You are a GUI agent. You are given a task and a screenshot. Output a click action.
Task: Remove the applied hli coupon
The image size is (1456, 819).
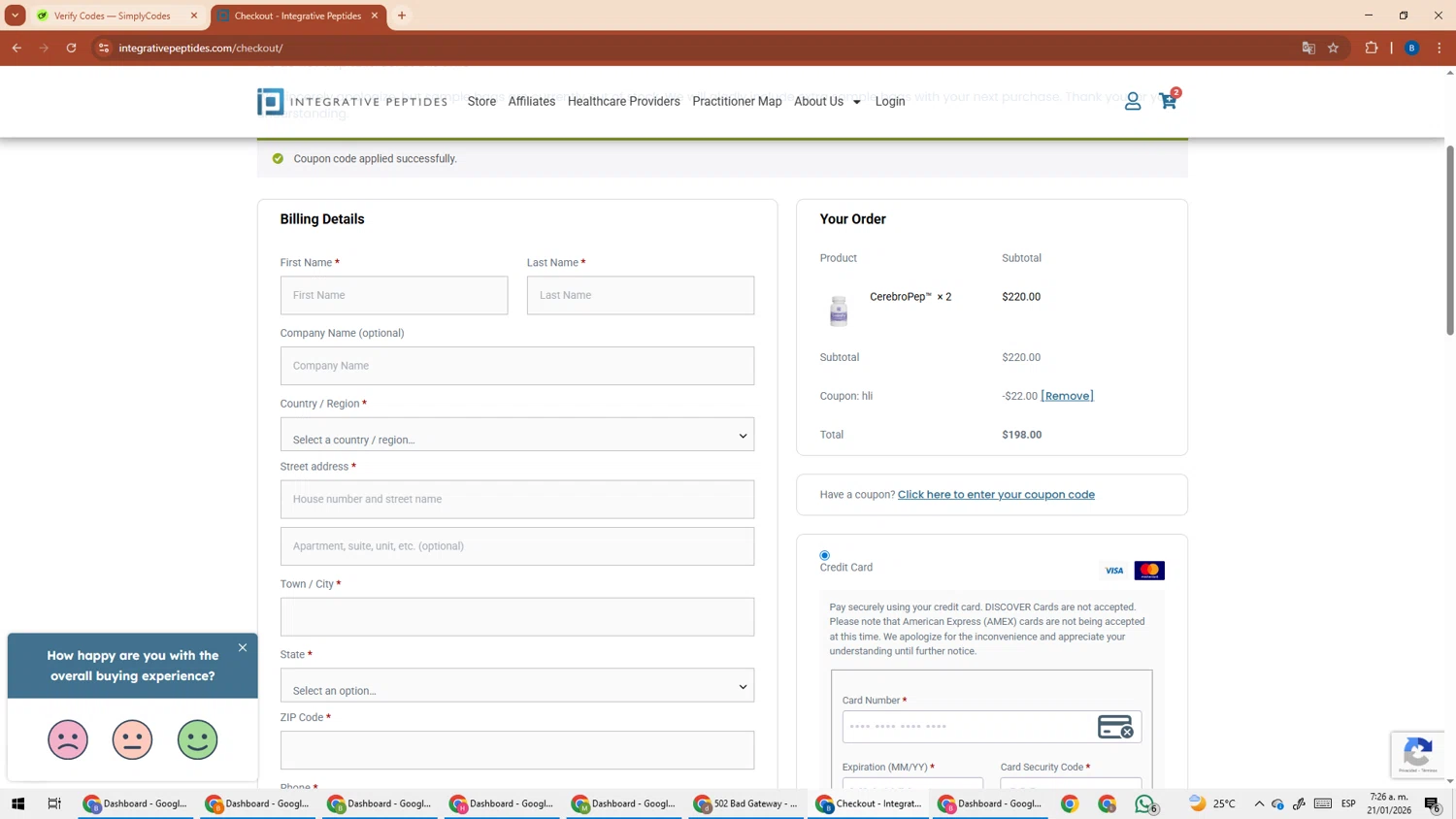(x=1067, y=396)
